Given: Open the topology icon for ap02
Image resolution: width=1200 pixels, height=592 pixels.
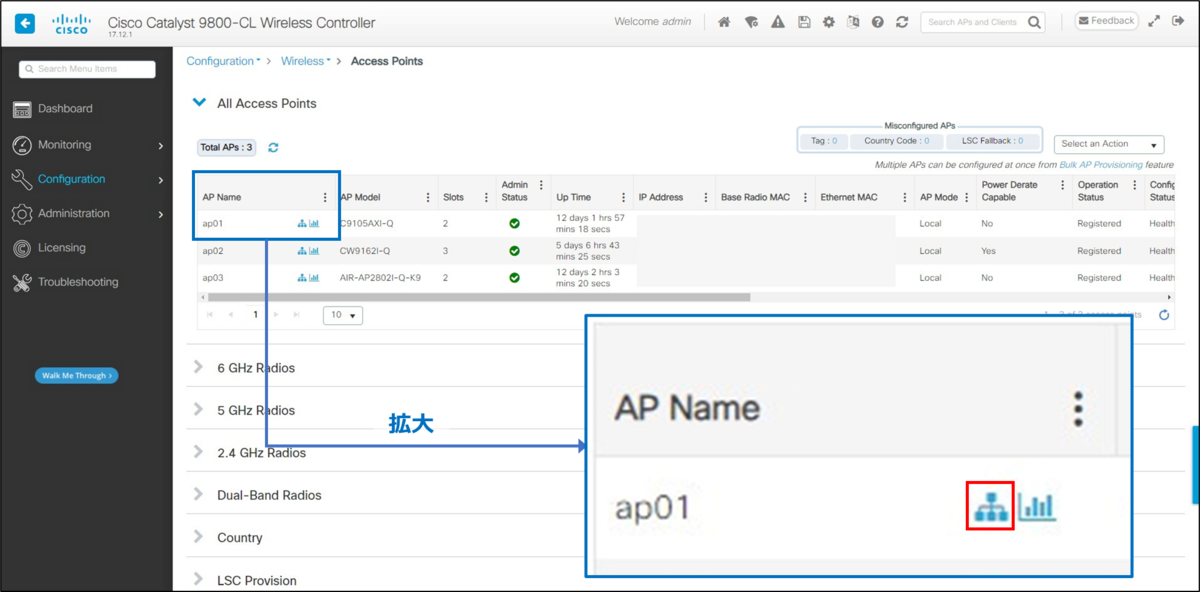Looking at the screenshot, I should [x=302, y=251].
